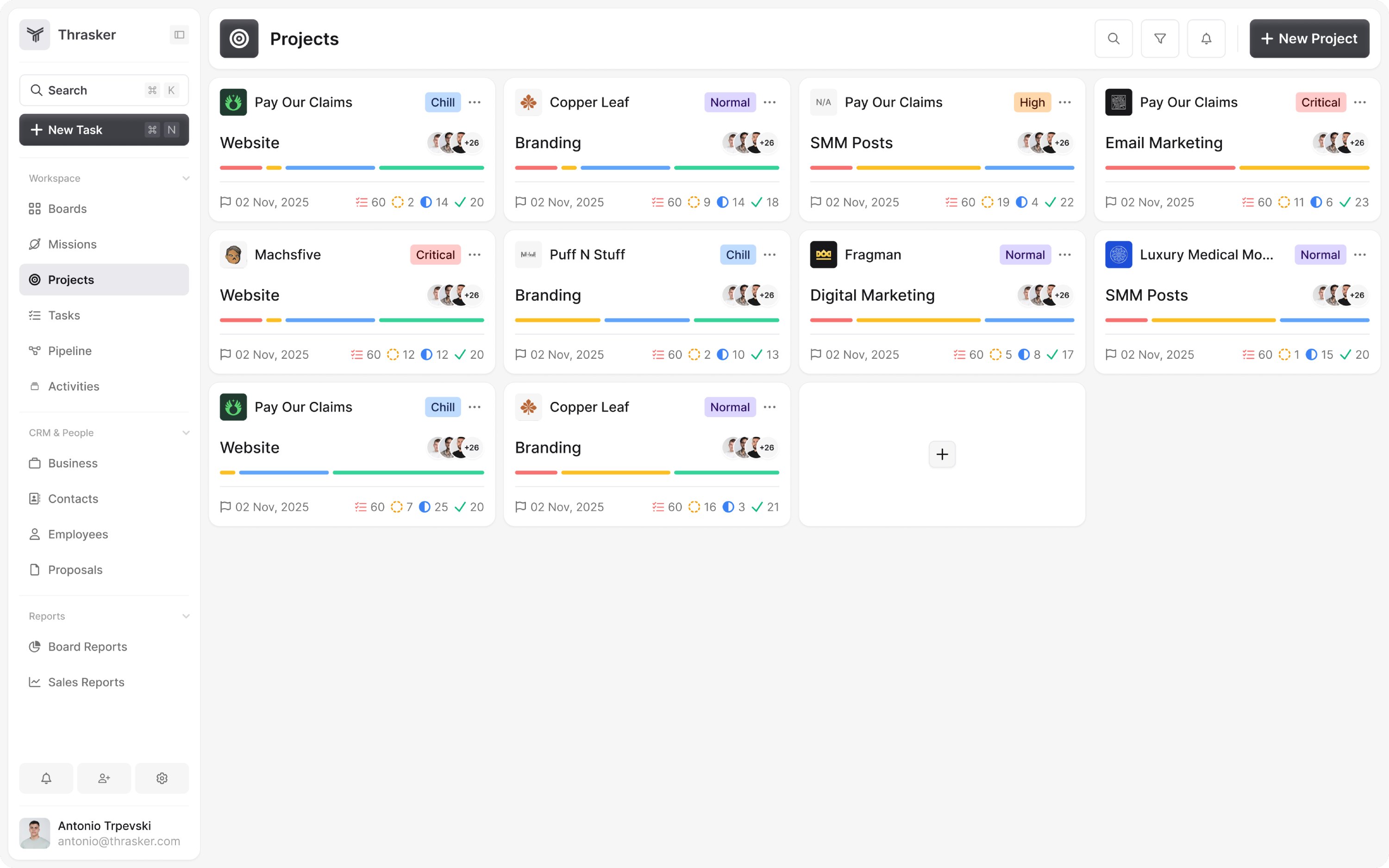Click the New Project button
This screenshot has height=868, width=1389.
(x=1308, y=38)
